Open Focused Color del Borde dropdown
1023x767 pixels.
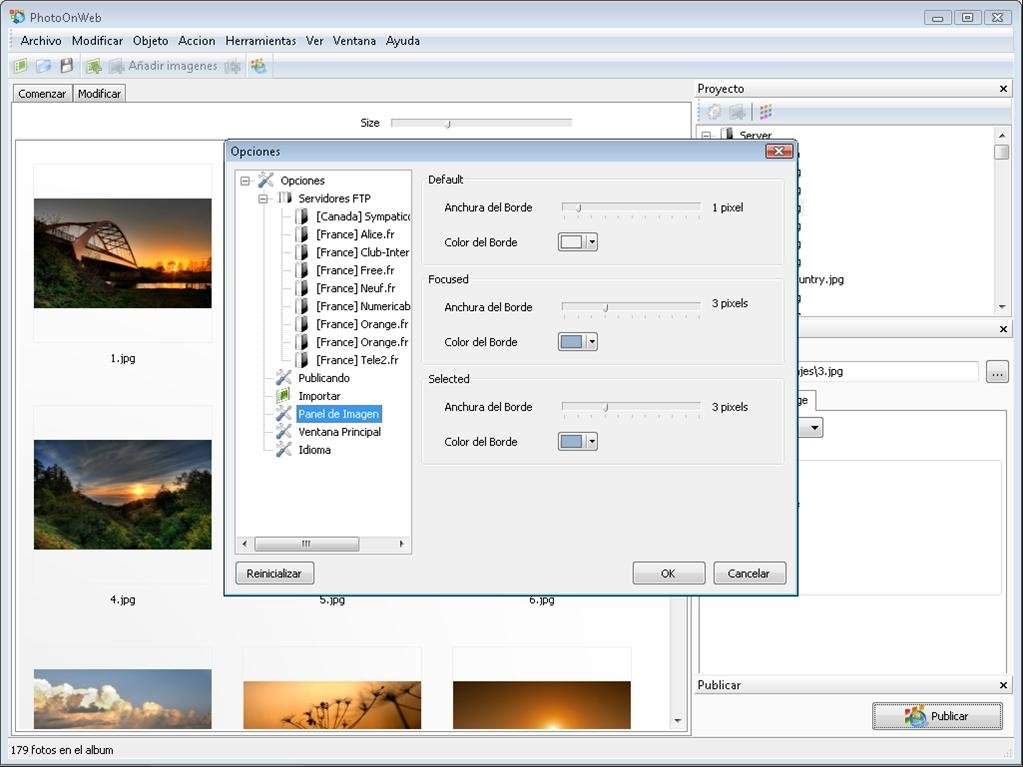pyautogui.click(x=592, y=342)
